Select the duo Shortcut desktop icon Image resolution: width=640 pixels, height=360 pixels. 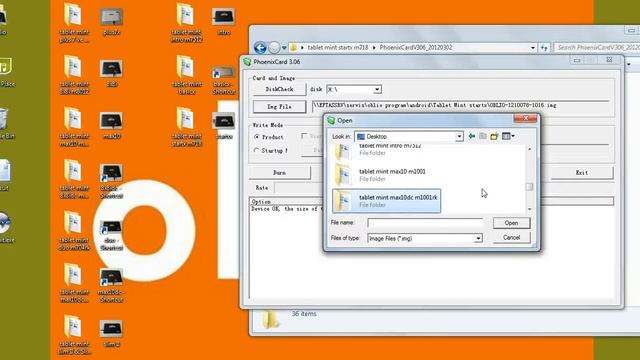point(111,235)
